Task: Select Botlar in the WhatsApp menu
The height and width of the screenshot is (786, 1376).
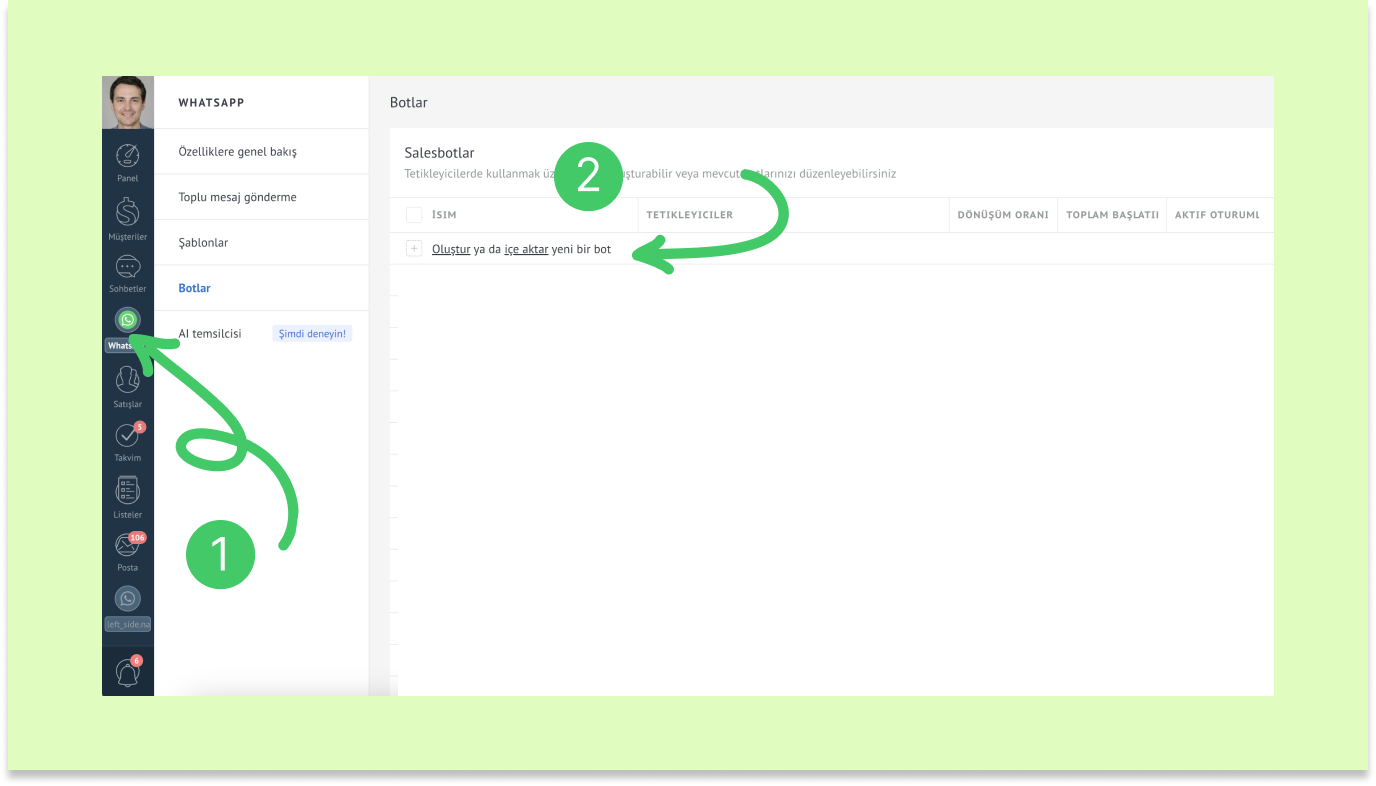Action: click(x=194, y=288)
